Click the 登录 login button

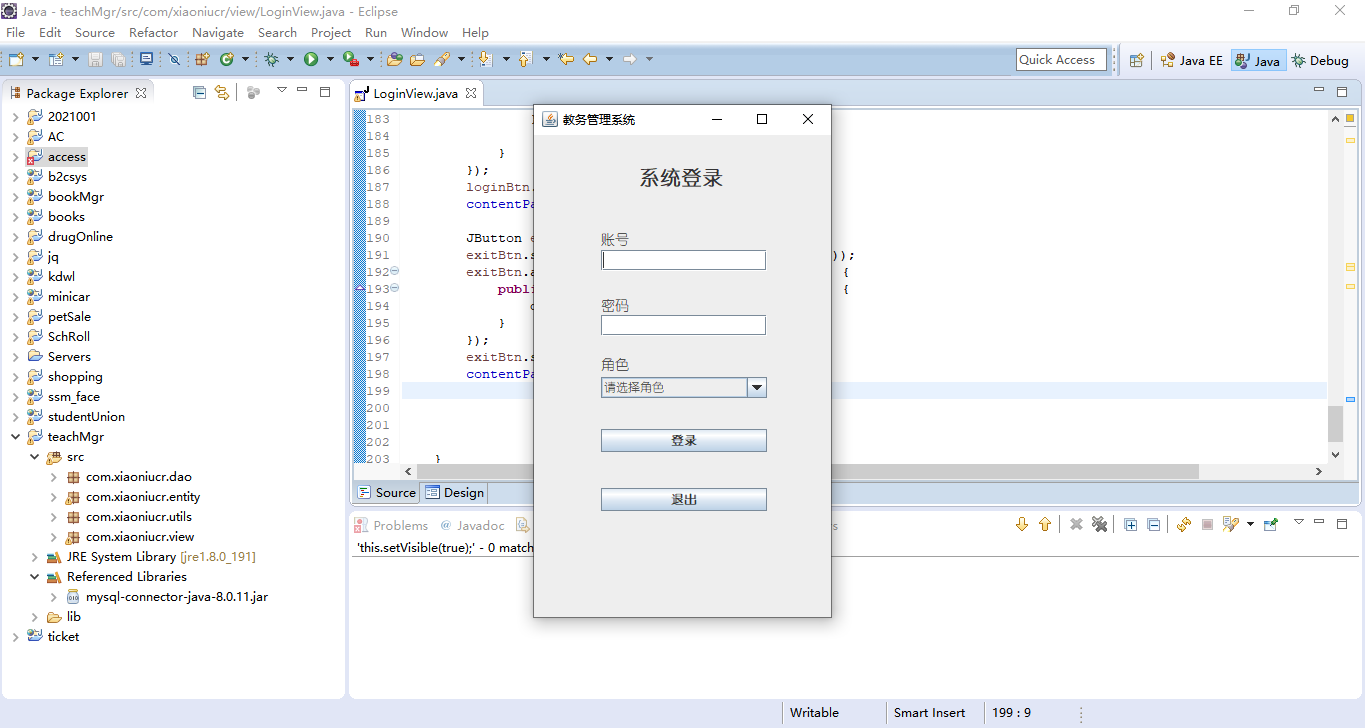(x=683, y=441)
